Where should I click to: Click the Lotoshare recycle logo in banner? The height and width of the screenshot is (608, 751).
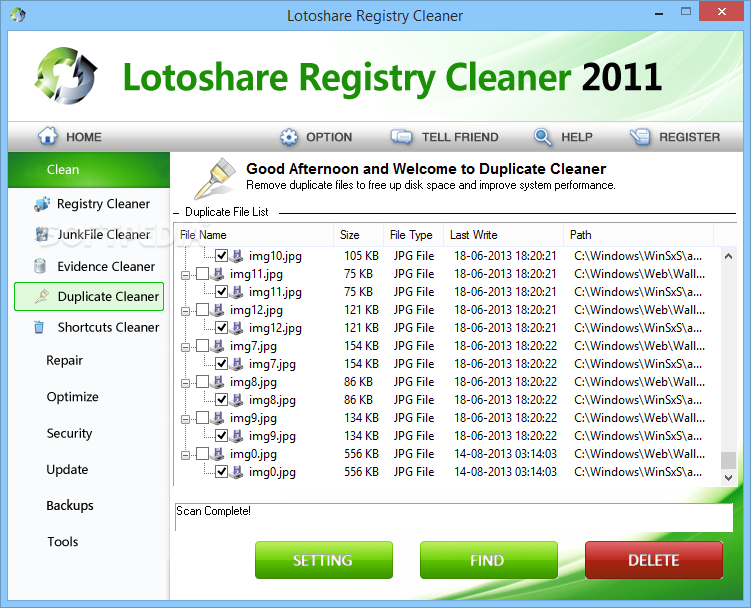(66, 76)
